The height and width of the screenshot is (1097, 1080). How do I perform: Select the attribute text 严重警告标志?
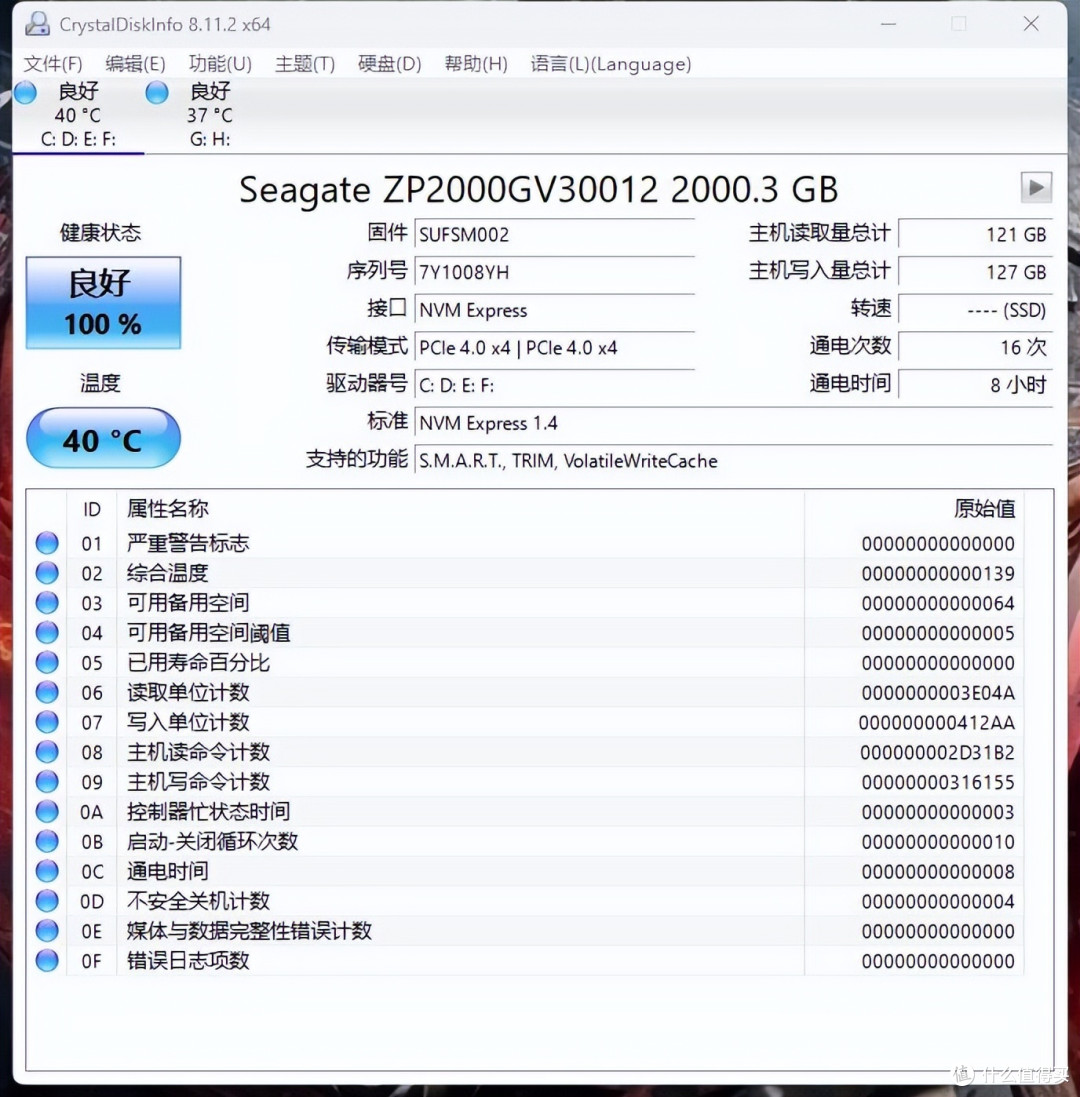pos(188,543)
